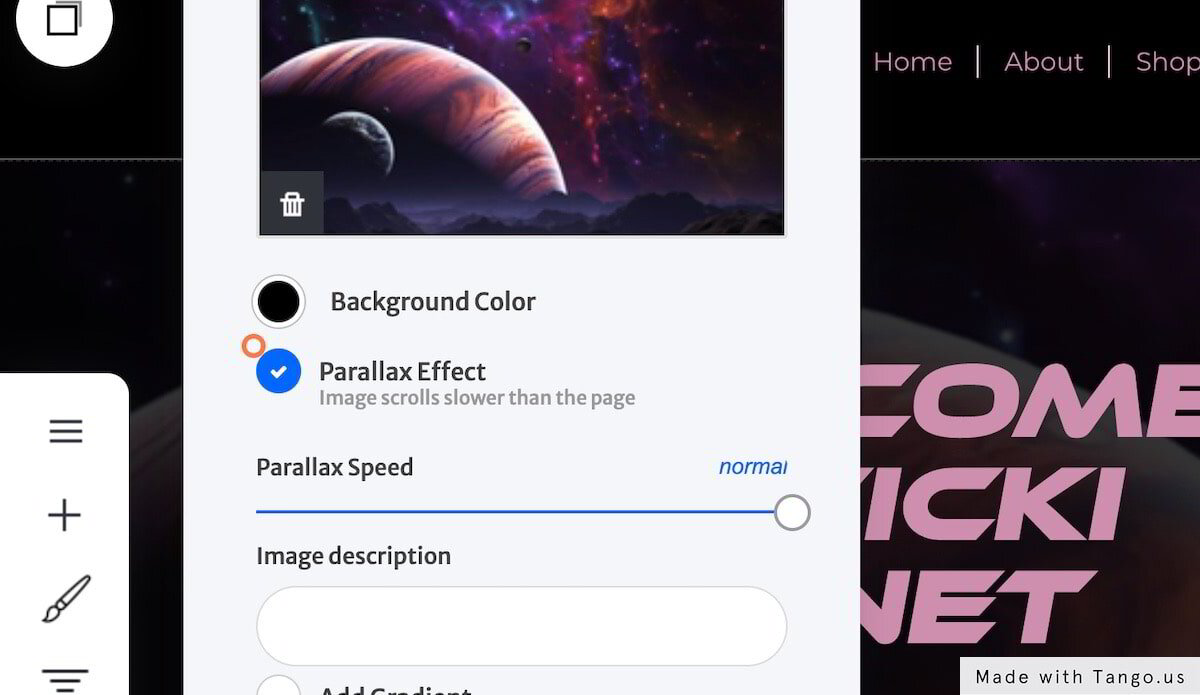Click inside the Image description field

click(521, 626)
